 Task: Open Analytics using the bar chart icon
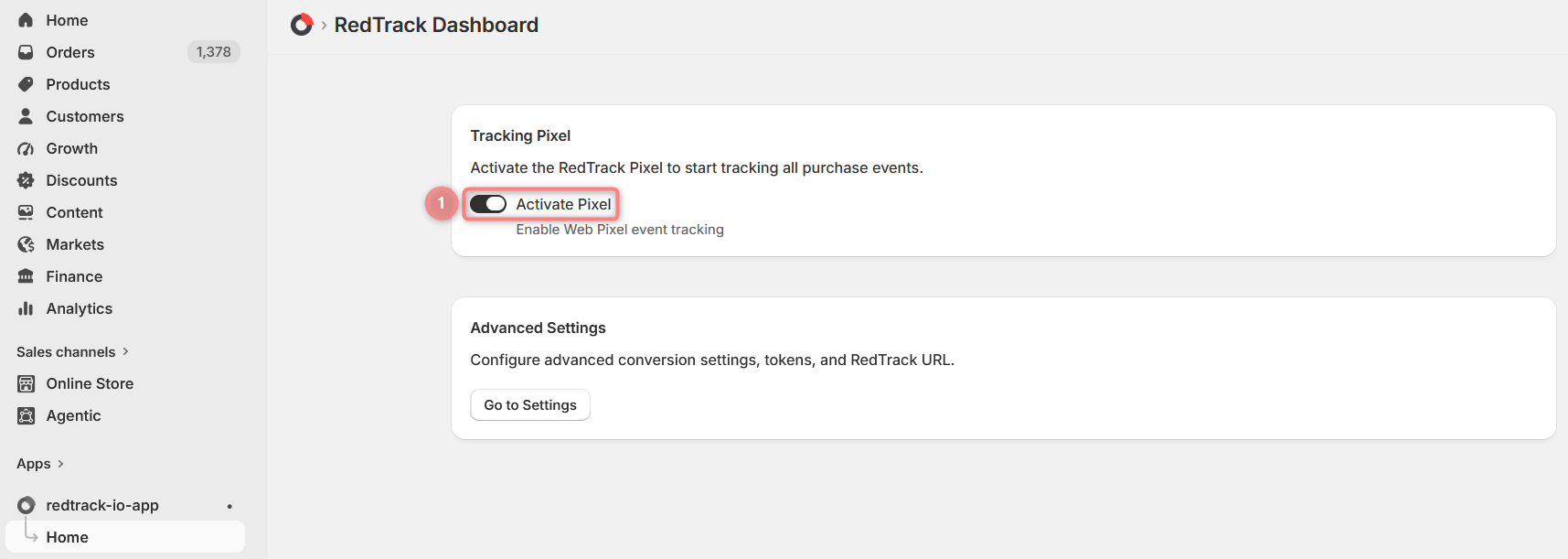26,308
